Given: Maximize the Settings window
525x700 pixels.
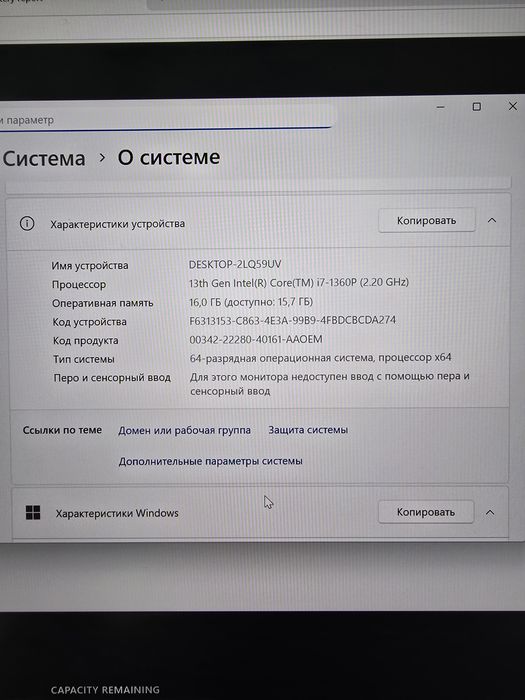Looking at the screenshot, I should (x=477, y=107).
